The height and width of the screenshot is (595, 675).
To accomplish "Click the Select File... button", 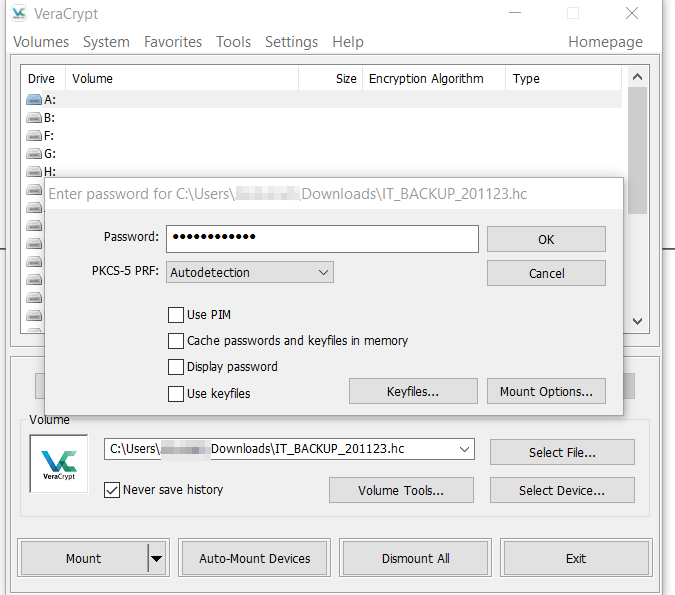I will tap(562, 452).
